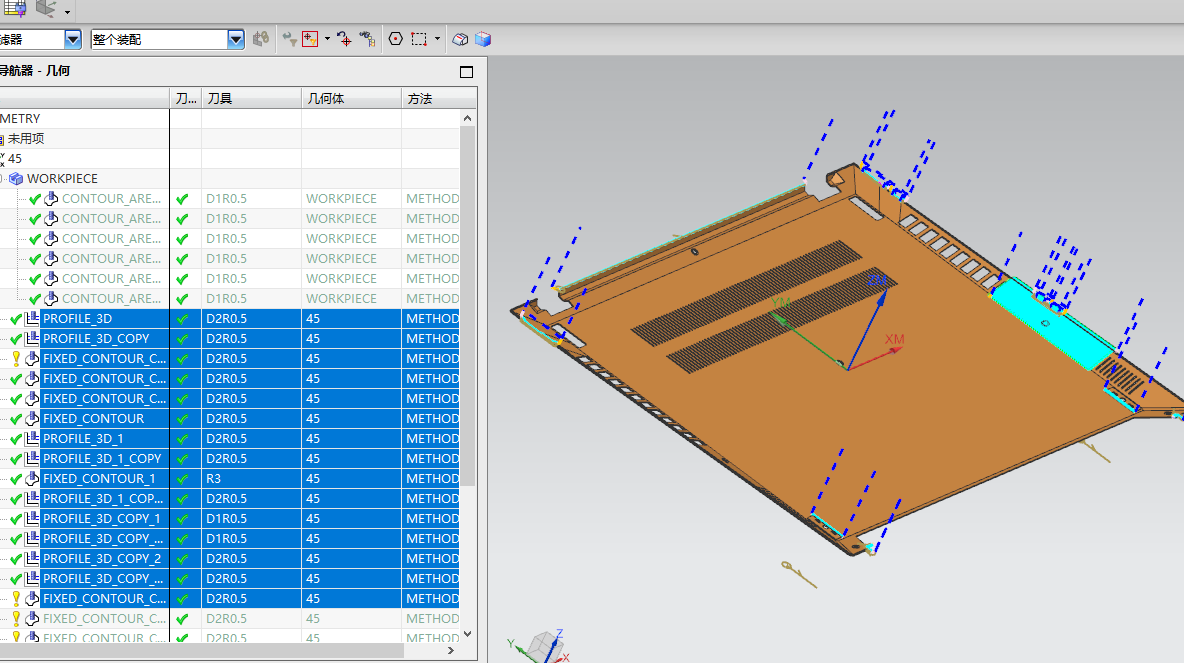
Task: Select the PROFILE_3D_COPY_2 operation
Action: tap(102, 559)
